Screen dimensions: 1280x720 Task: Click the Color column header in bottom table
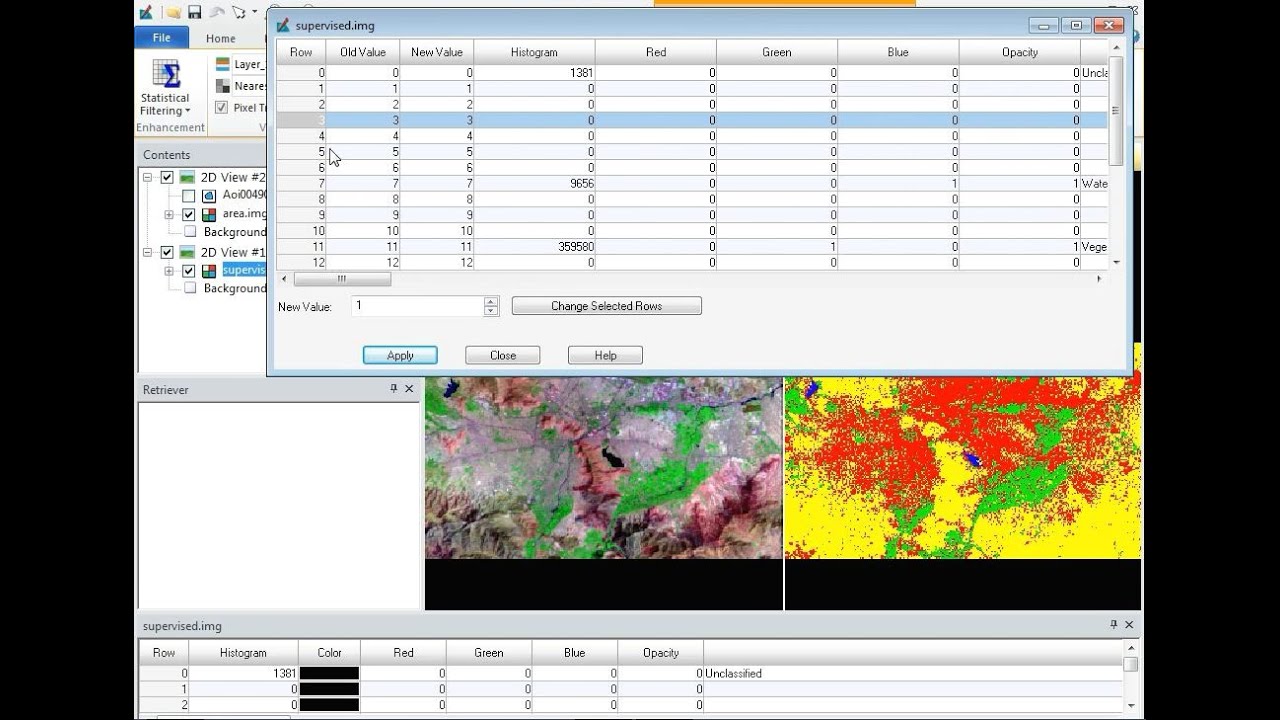point(329,653)
